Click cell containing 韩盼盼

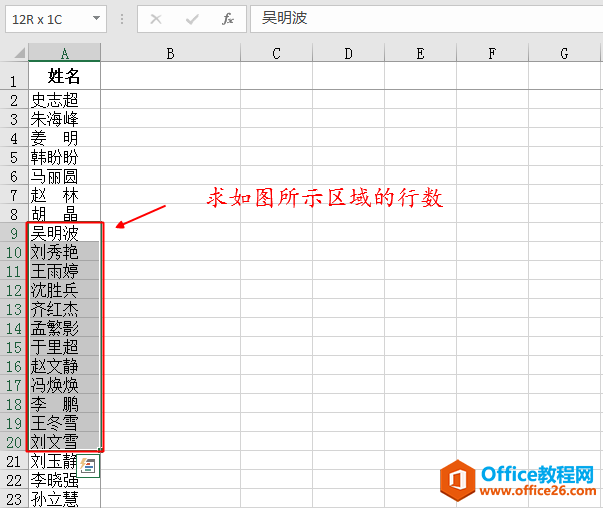click(65, 157)
